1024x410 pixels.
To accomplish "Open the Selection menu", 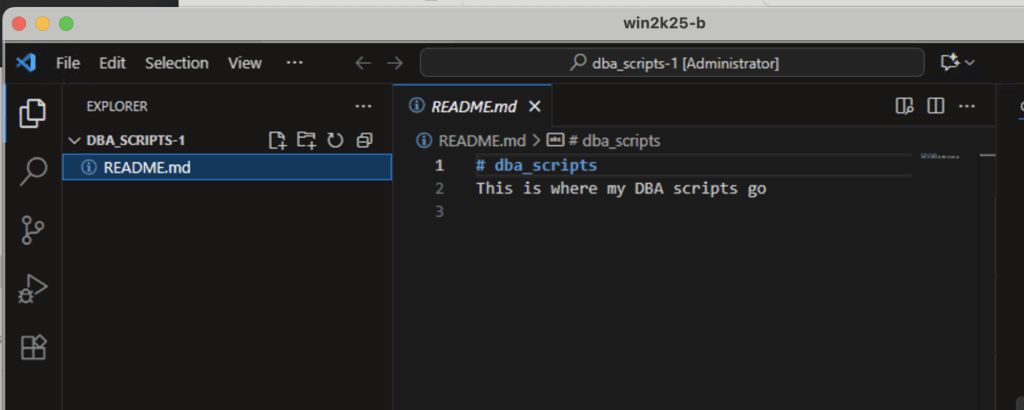I will click(x=176, y=63).
